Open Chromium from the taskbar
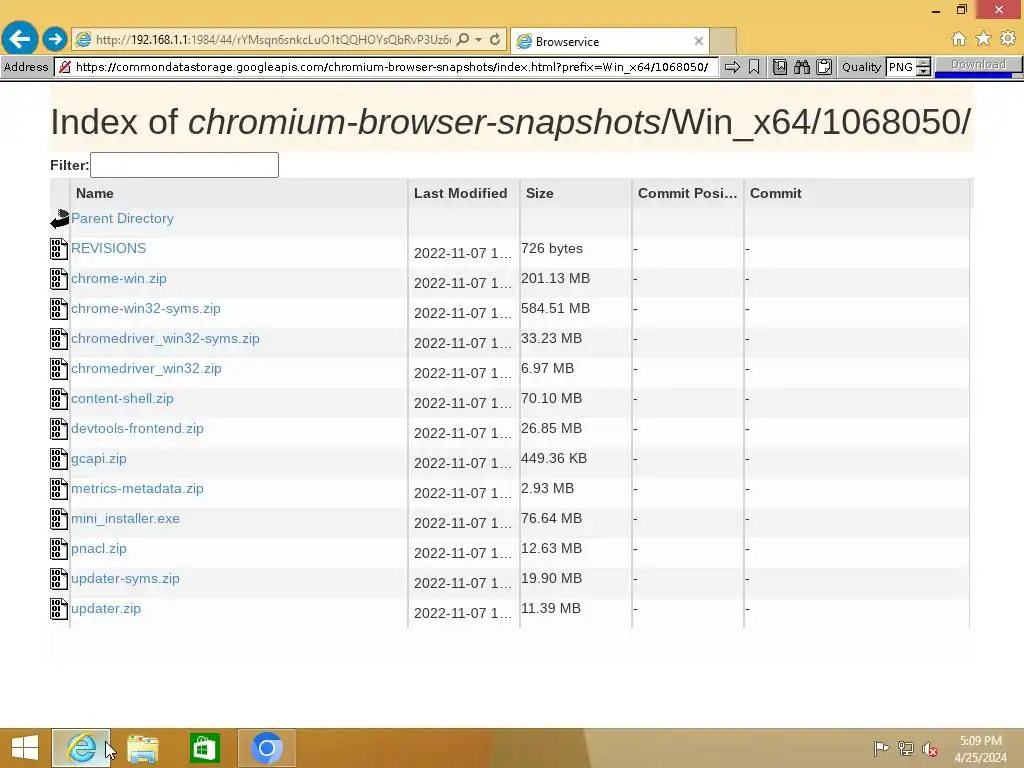Screen dimensions: 1024x768 coord(266,748)
